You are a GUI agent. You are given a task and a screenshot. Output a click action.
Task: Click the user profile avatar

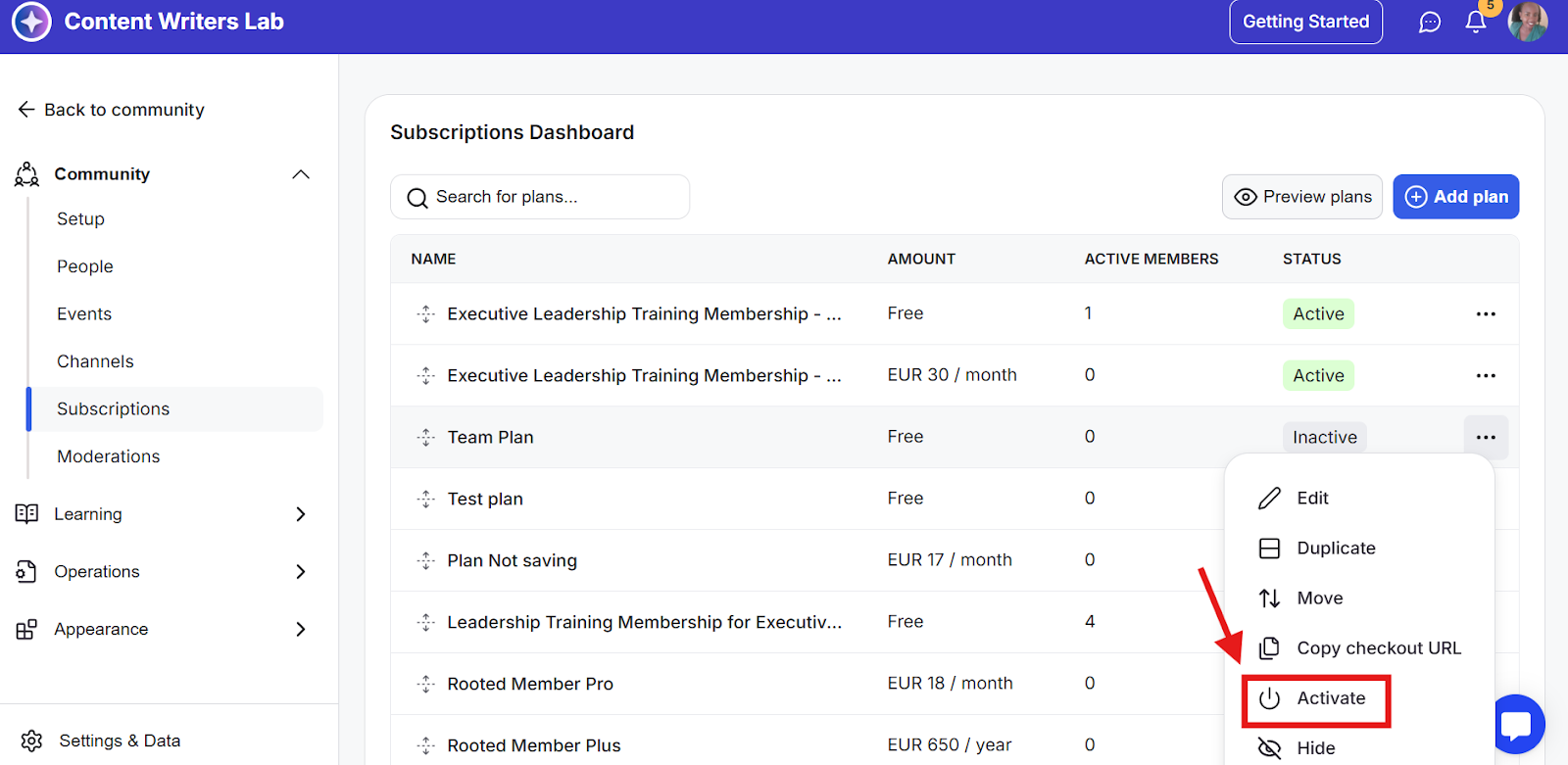[x=1527, y=22]
